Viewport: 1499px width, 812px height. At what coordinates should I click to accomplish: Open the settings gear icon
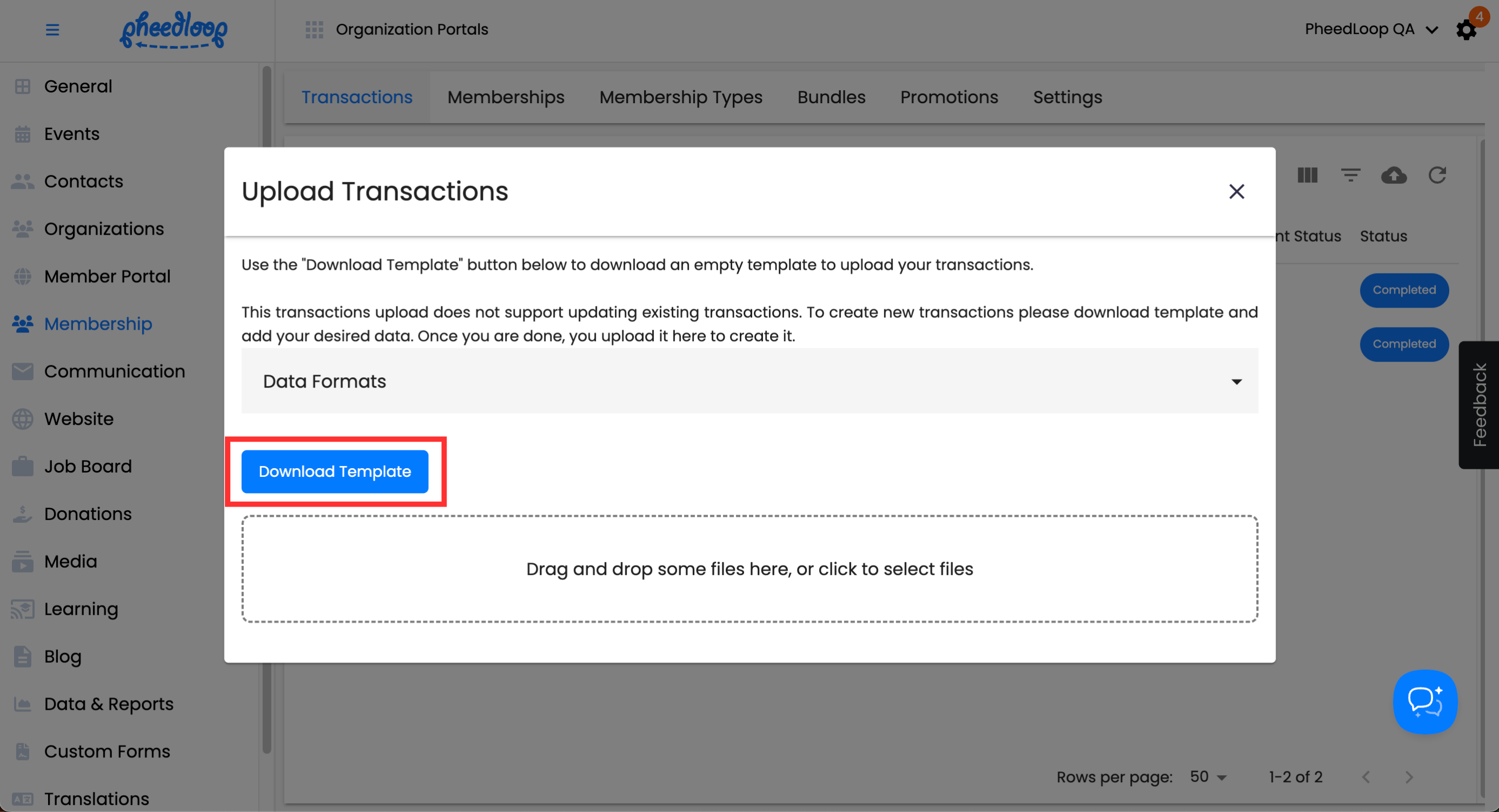click(1466, 30)
